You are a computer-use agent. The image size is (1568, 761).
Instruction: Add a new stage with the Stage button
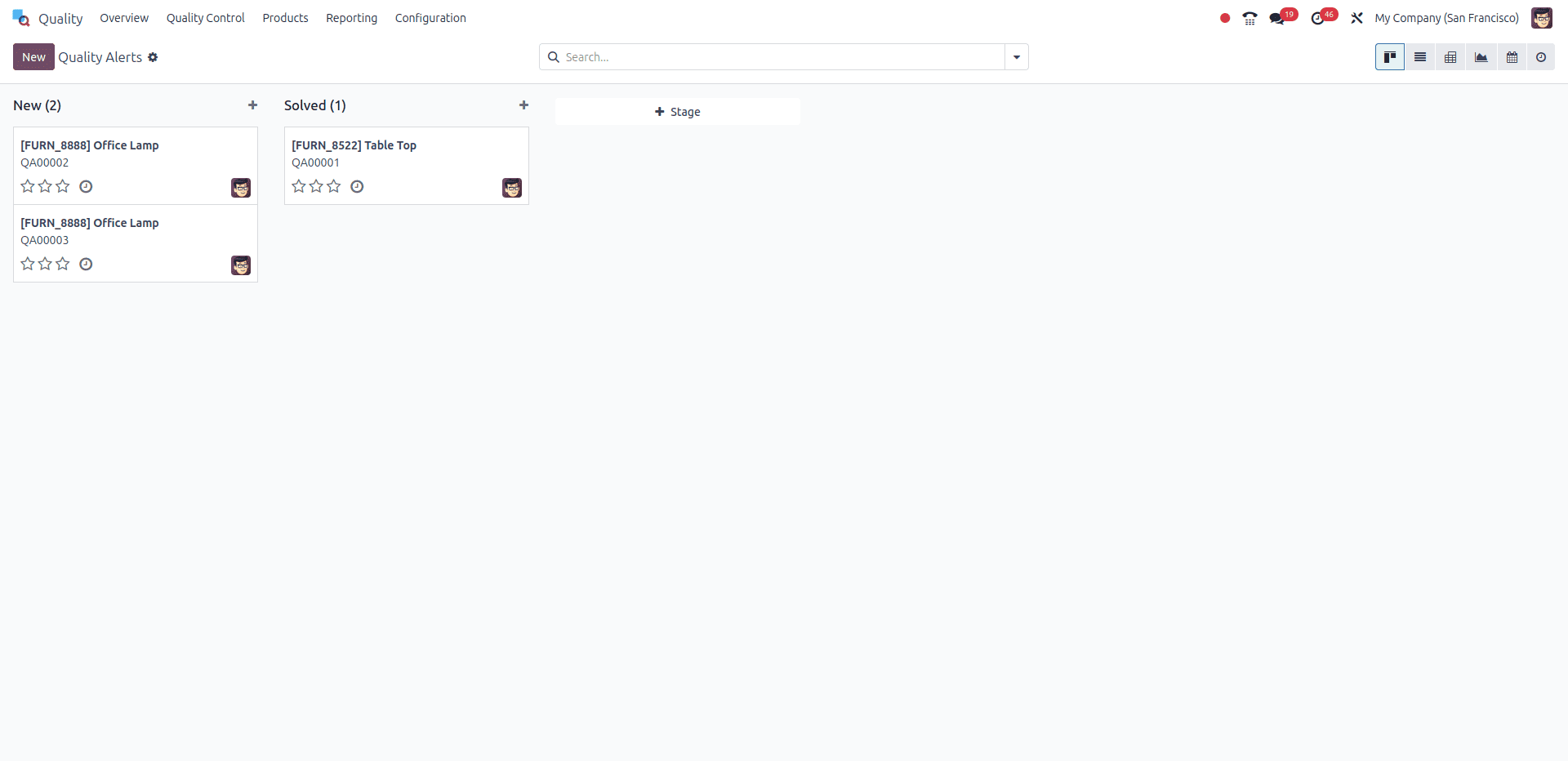[x=677, y=111]
